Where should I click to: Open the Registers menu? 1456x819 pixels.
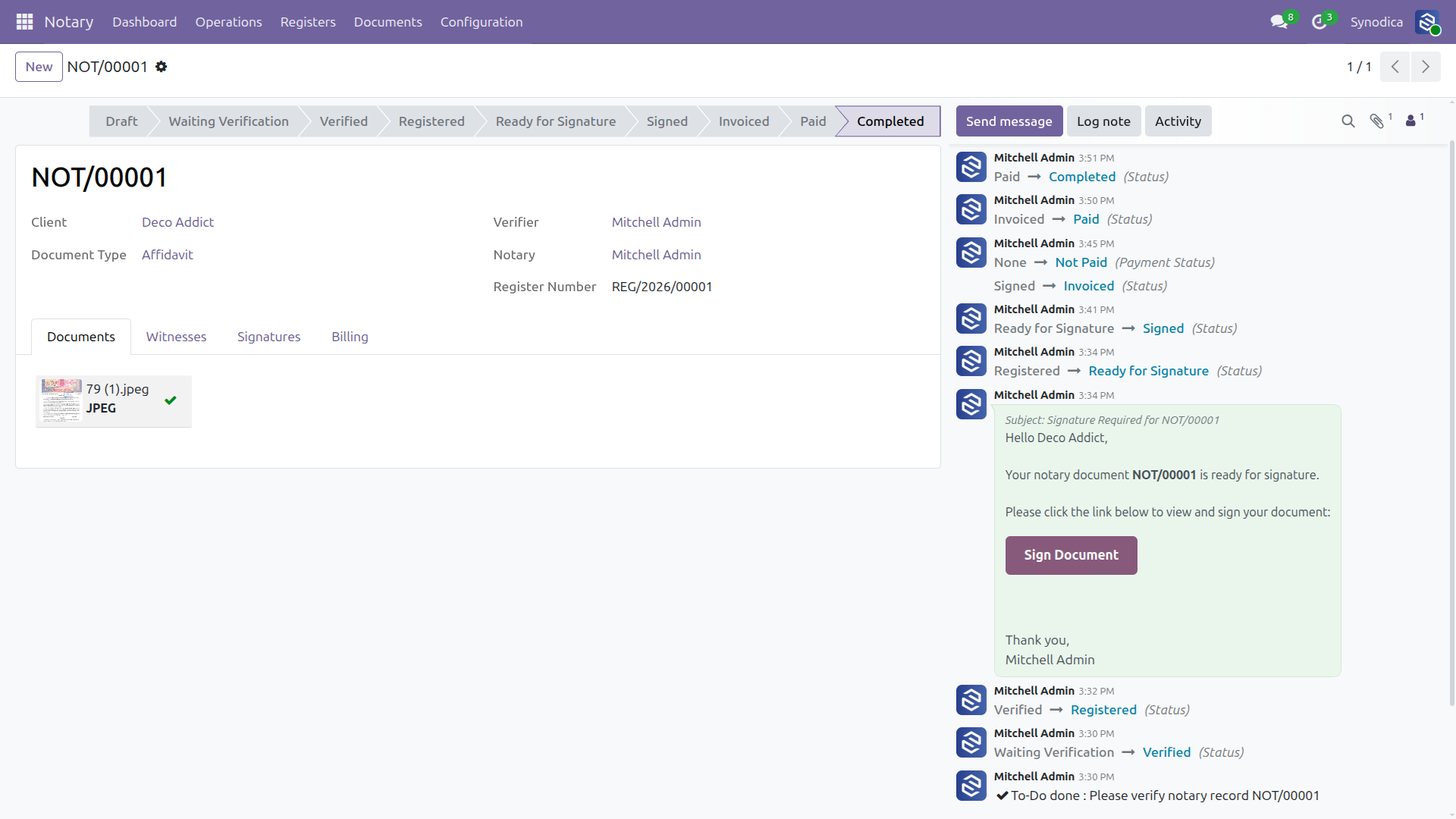[308, 22]
